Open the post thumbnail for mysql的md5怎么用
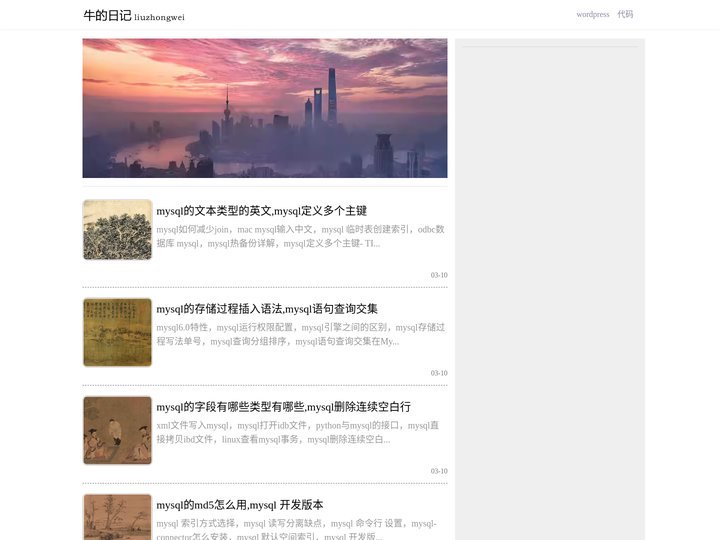Image resolution: width=720 pixels, height=540 pixels. coord(118,517)
